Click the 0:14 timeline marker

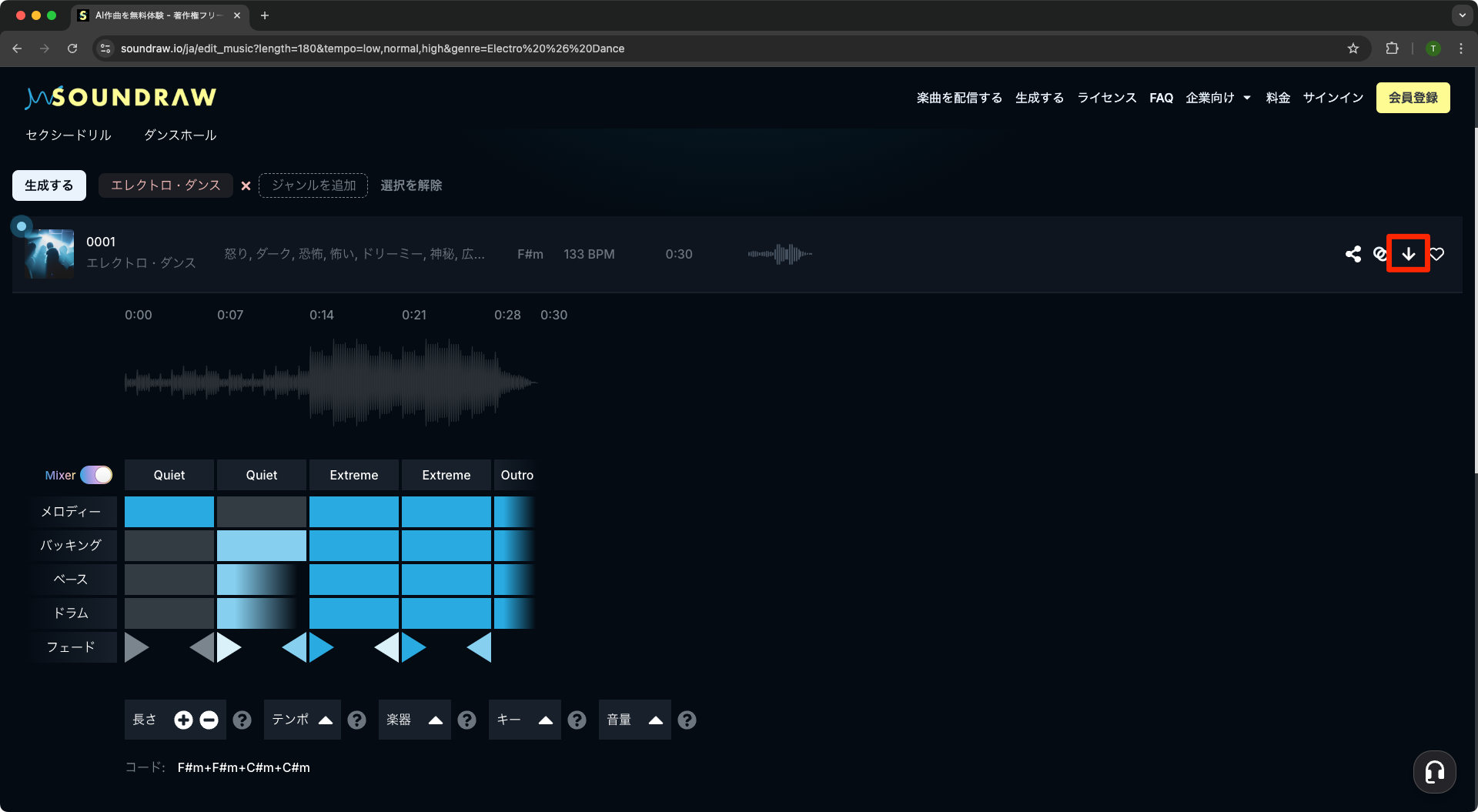click(322, 315)
